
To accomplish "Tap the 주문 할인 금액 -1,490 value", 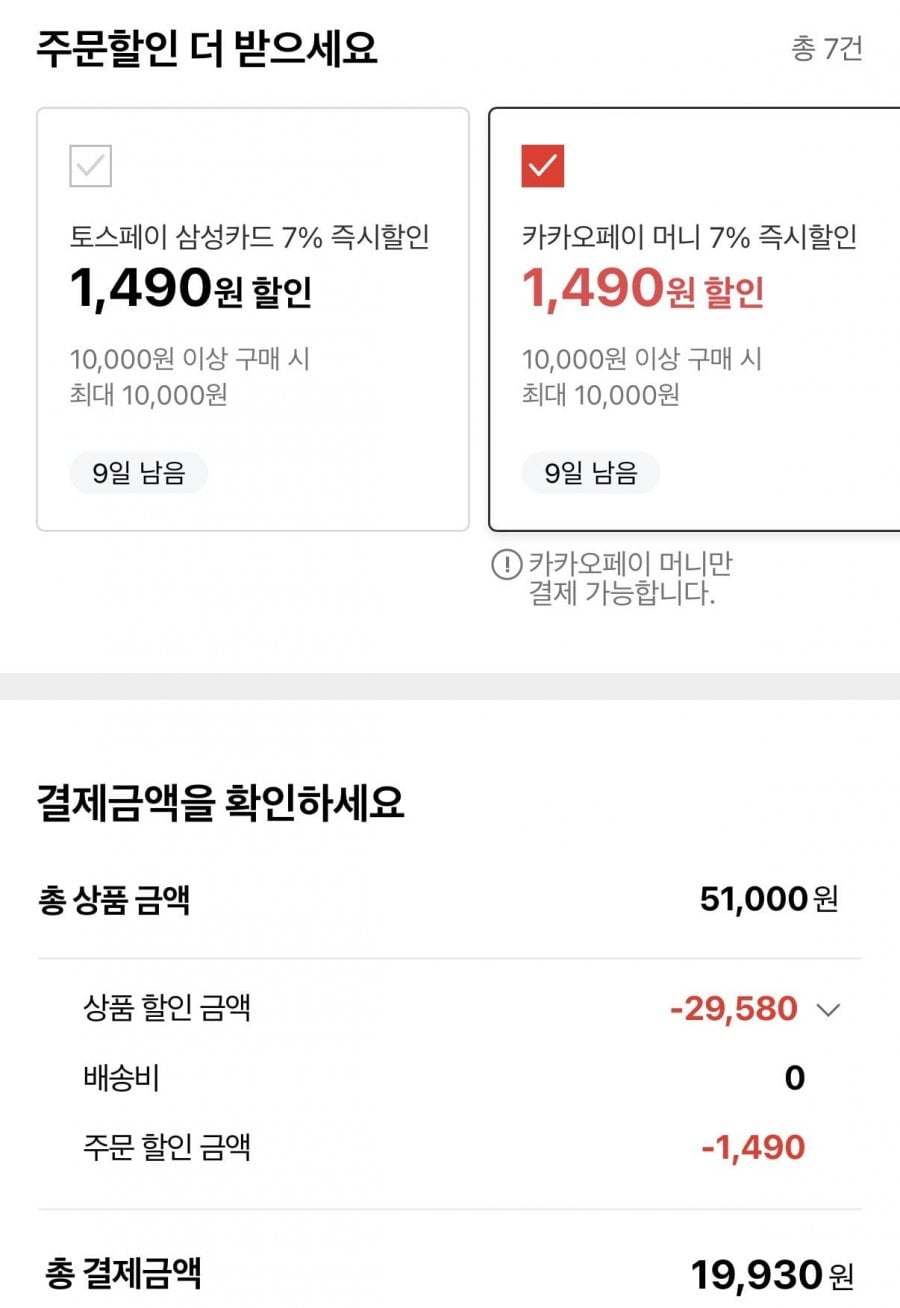I will click(x=753, y=1147).
